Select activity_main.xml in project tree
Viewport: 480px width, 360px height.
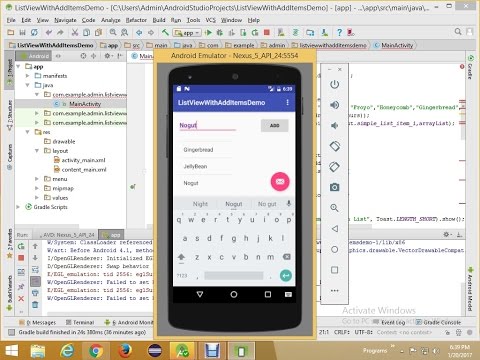83,160
